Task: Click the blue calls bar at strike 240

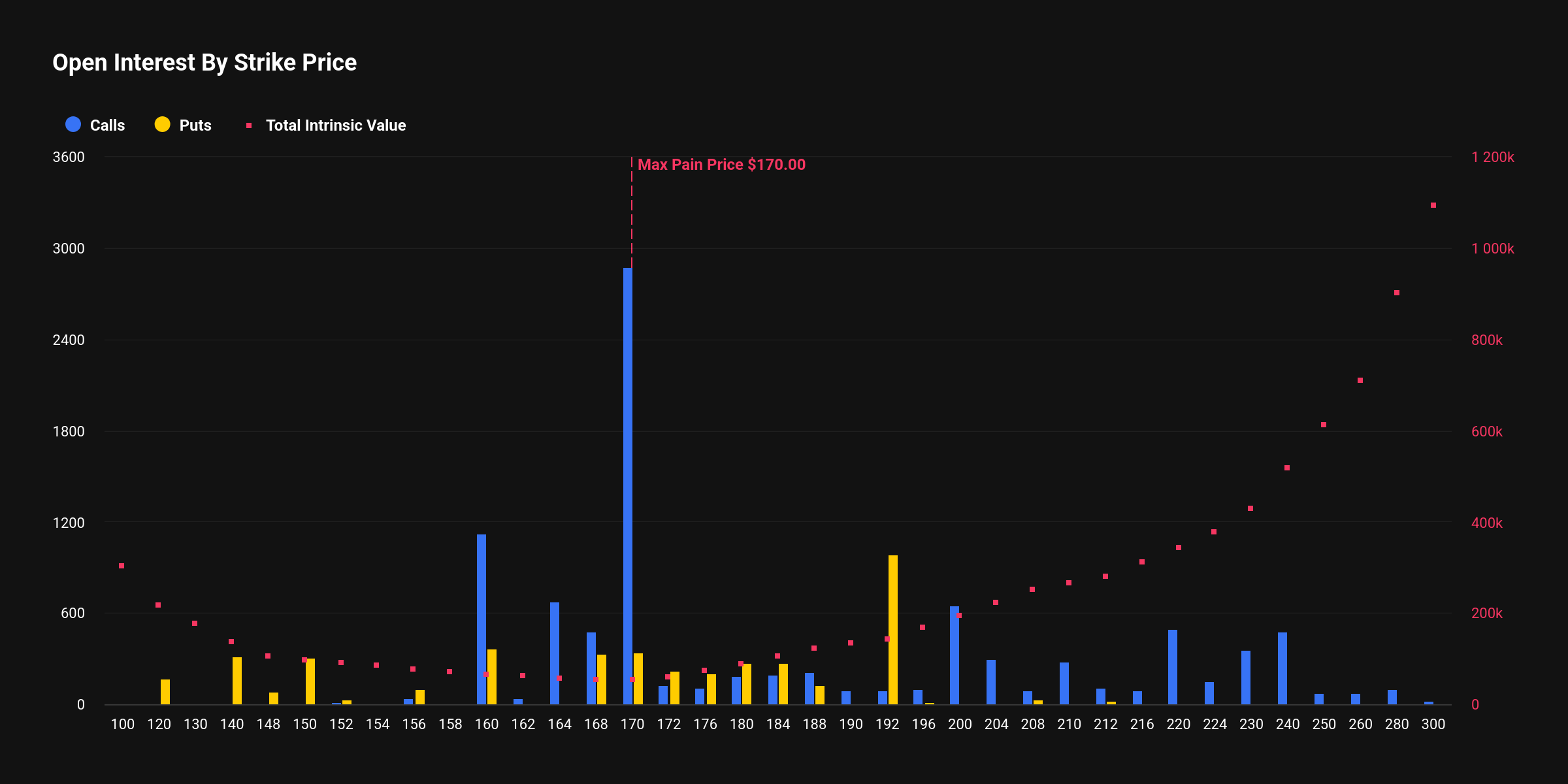Action: pos(1282,668)
